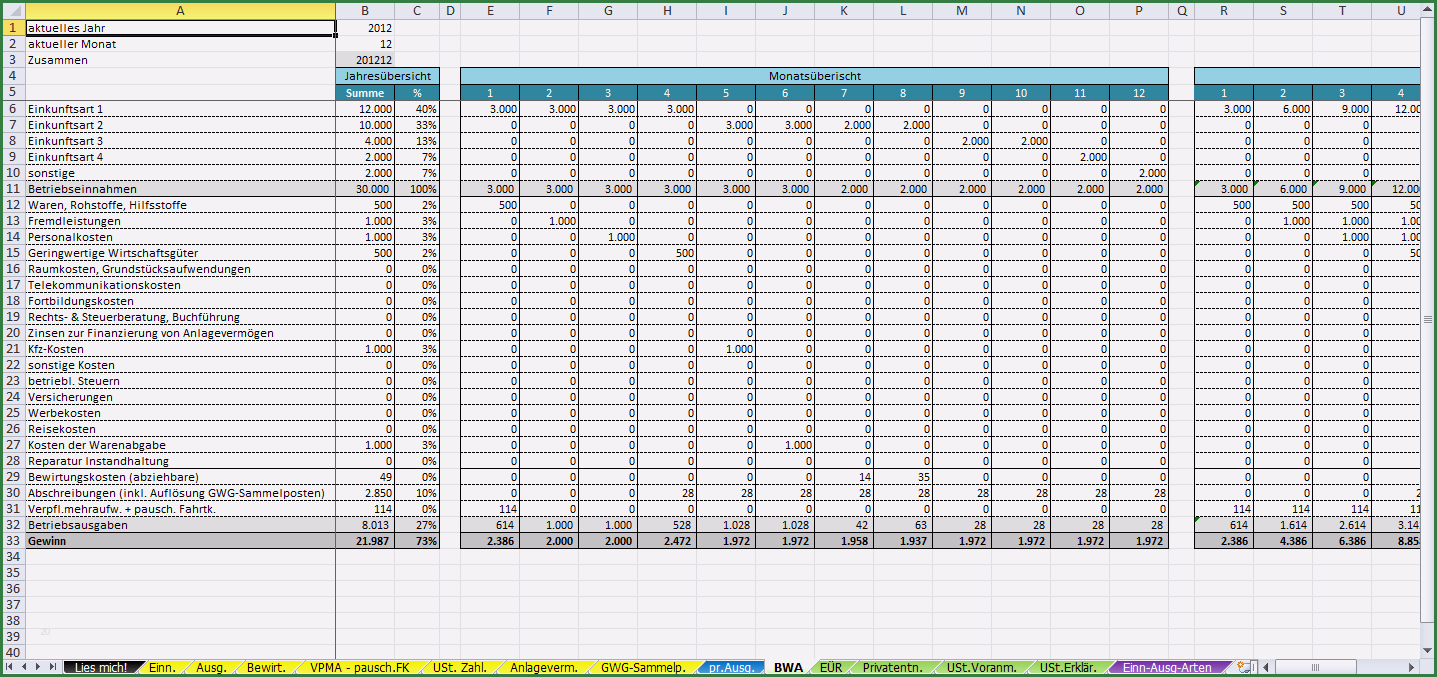The image size is (1437, 677).
Task: Select column B header
Action: [x=365, y=11]
